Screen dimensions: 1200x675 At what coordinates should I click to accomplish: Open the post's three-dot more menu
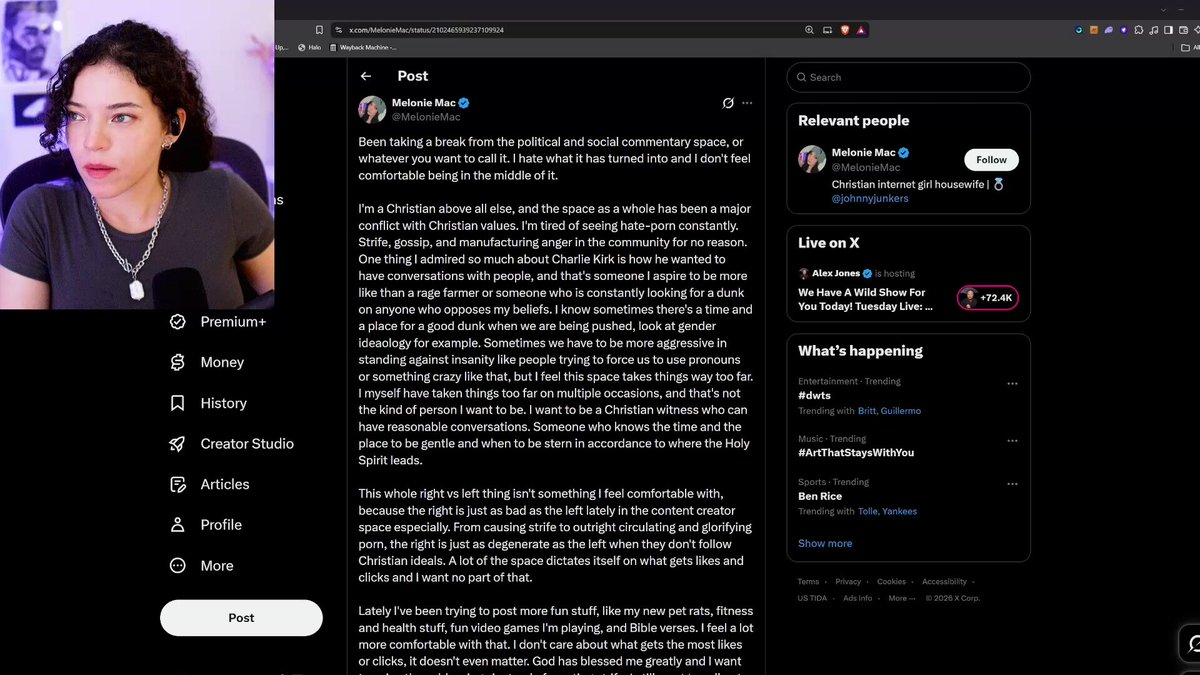747,103
